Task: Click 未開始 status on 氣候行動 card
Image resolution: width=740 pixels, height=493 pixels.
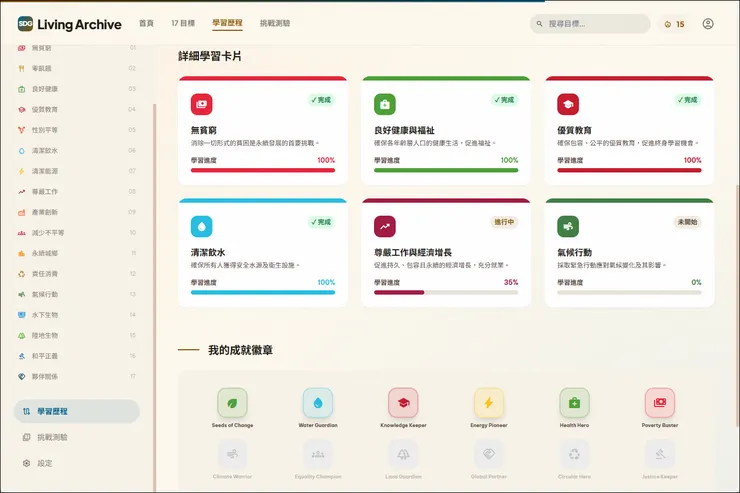Action: (x=687, y=222)
